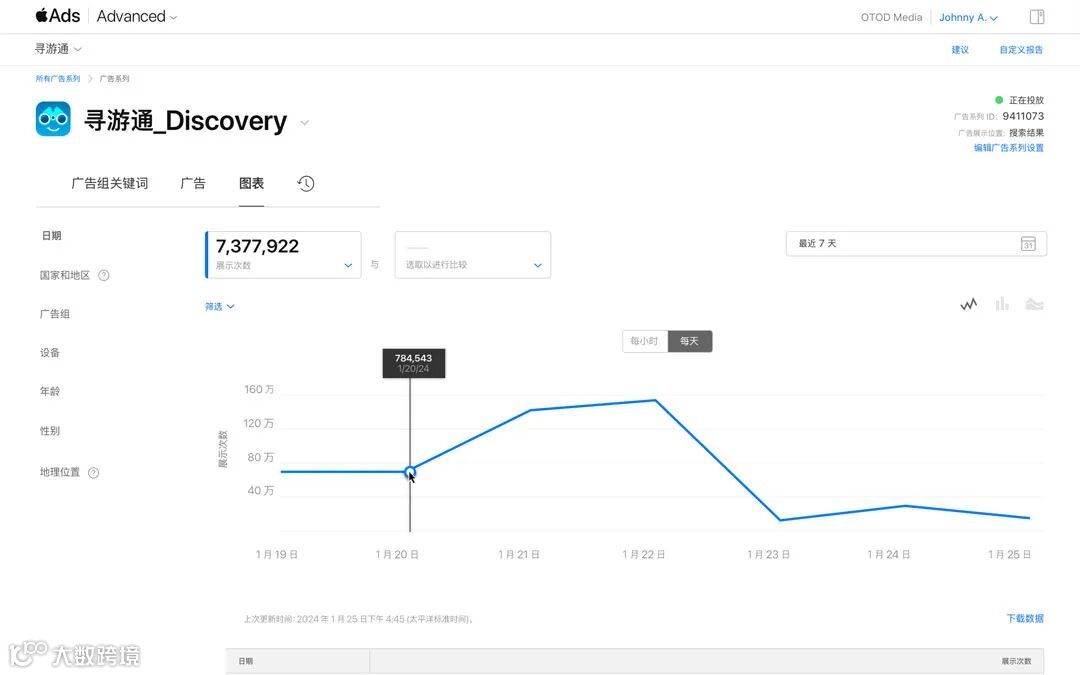Select 日期 dimension
This screenshot has height=675, width=1080.
[x=52, y=236]
